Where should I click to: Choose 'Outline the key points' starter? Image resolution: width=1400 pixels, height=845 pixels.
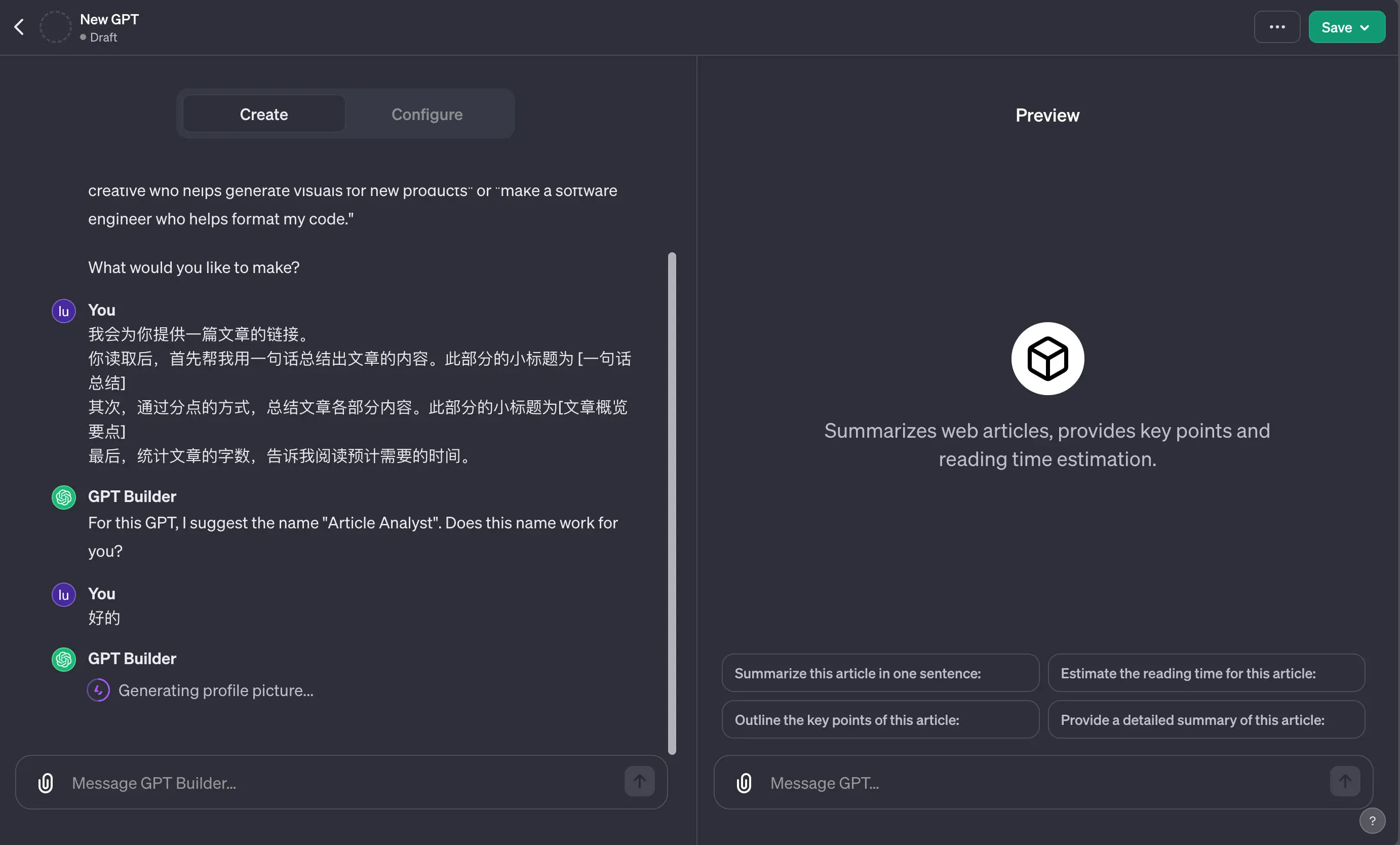click(879, 719)
